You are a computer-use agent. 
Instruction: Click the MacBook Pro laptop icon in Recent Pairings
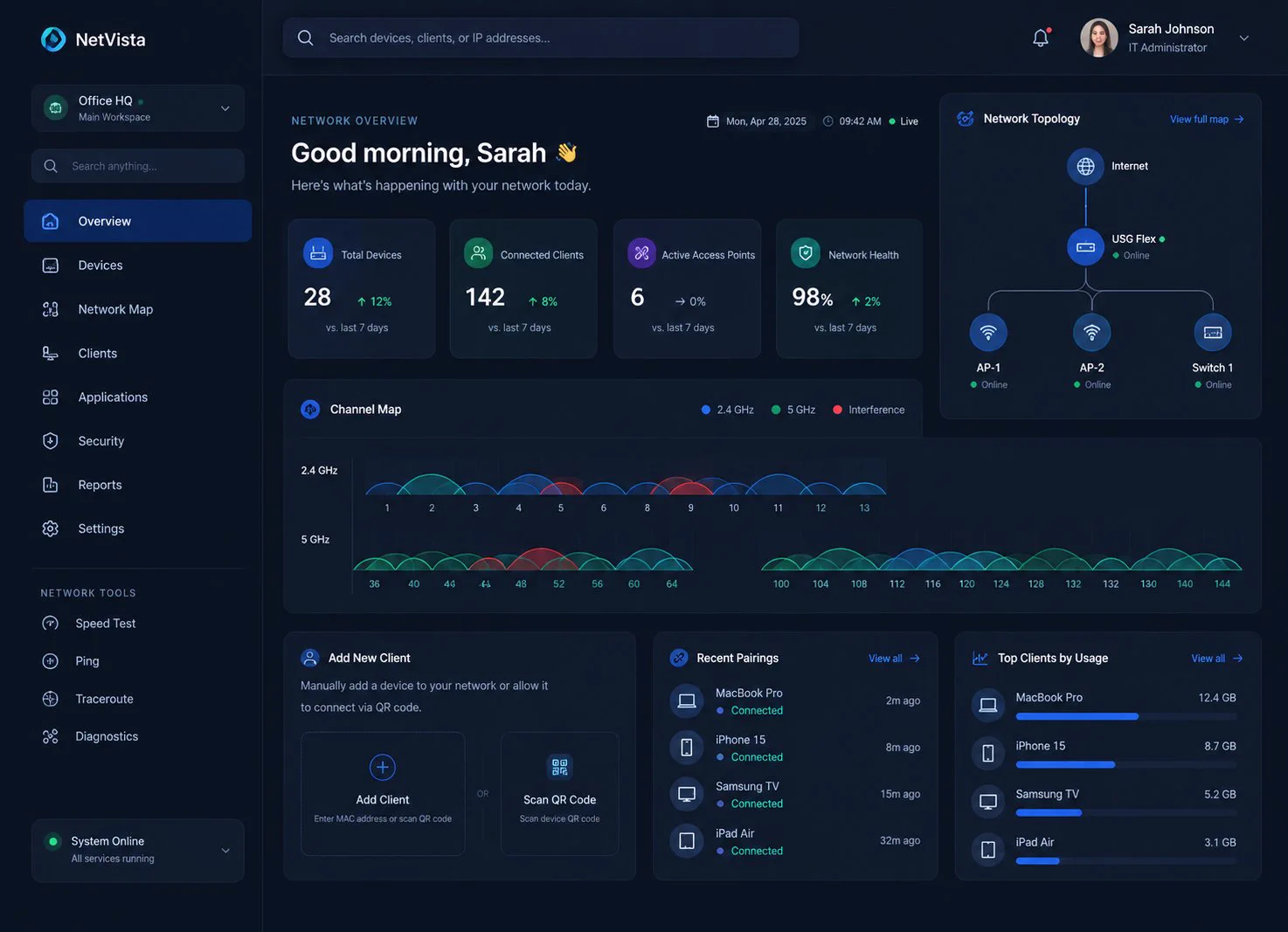[x=687, y=701]
